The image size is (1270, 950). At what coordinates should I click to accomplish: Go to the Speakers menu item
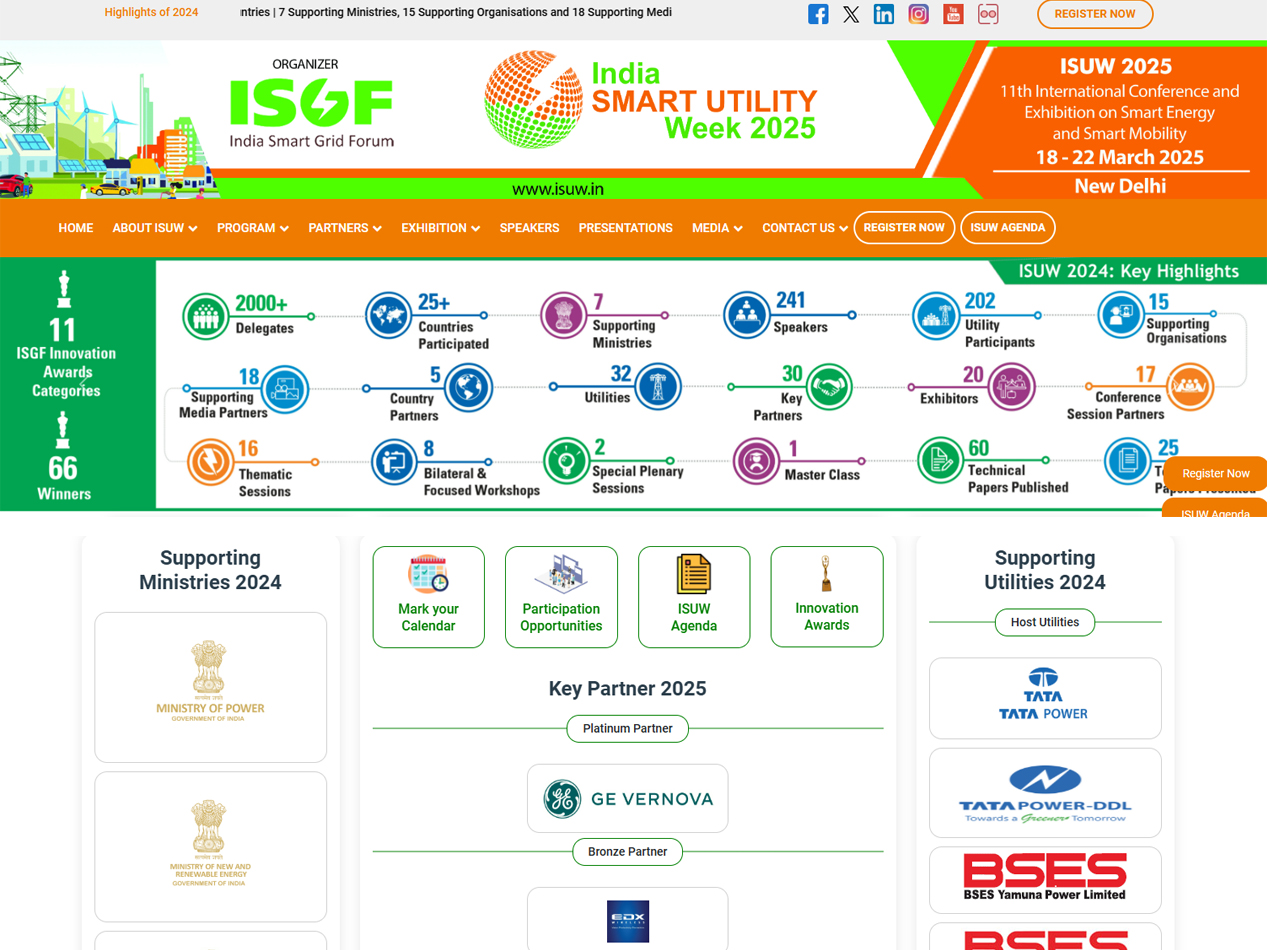pyautogui.click(x=529, y=228)
